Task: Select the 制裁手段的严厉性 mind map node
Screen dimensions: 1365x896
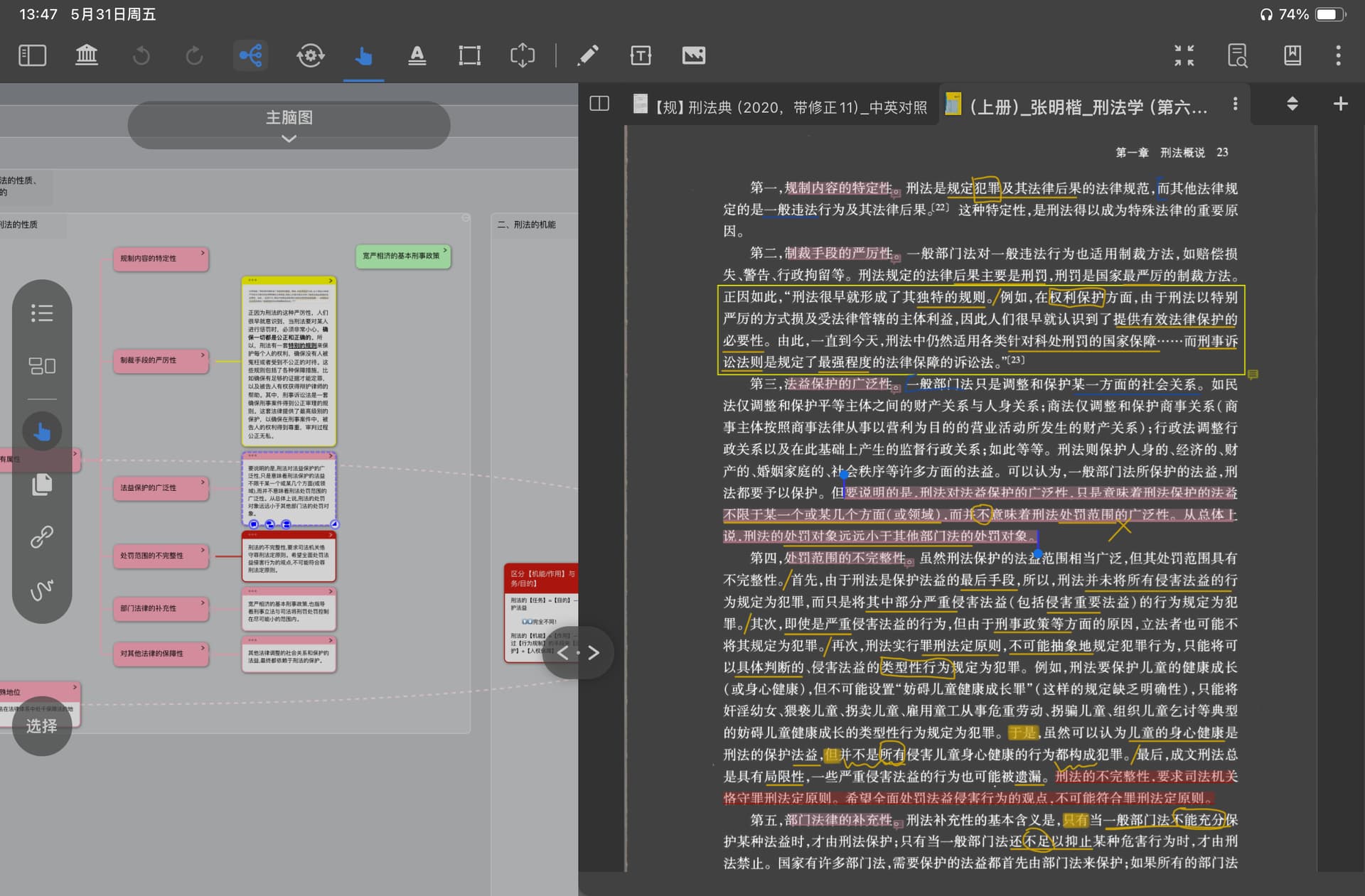Action: (161, 360)
